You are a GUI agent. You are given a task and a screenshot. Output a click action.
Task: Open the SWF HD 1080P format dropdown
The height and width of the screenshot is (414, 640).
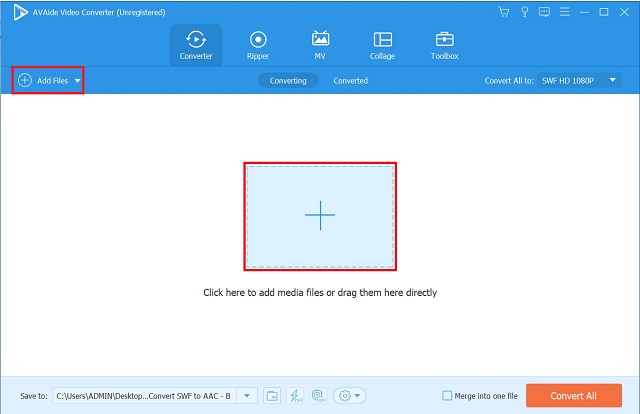580,80
